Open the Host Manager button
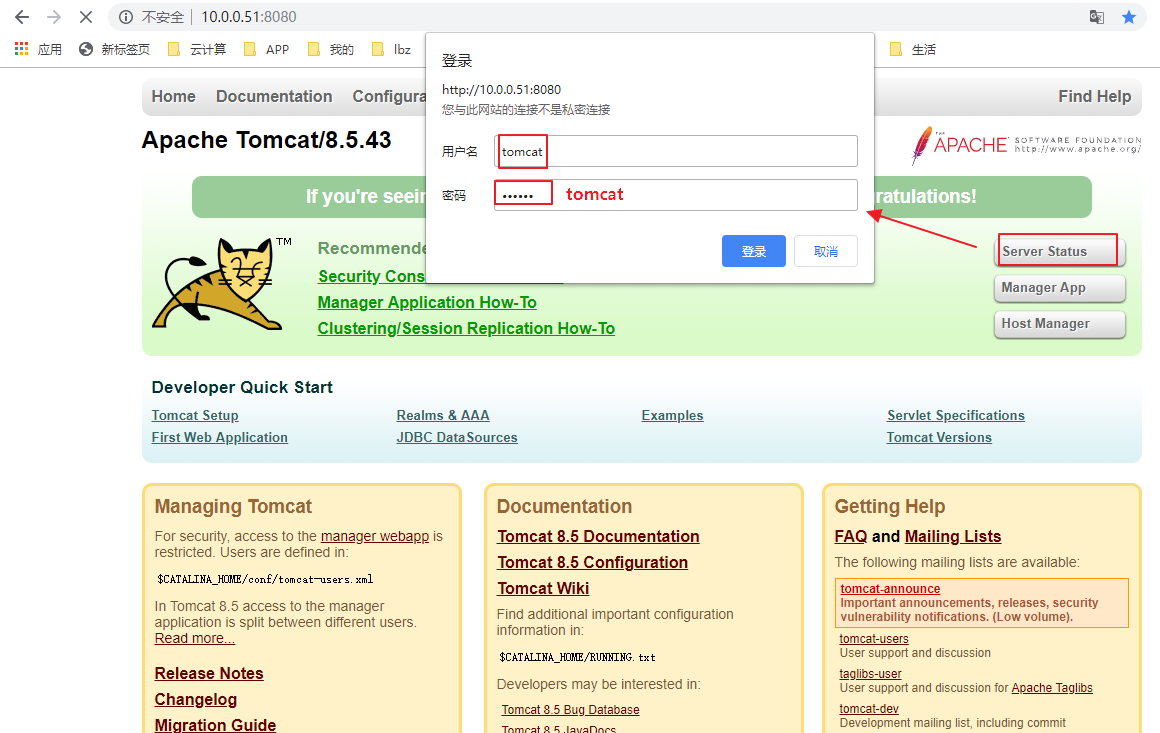 (1059, 324)
